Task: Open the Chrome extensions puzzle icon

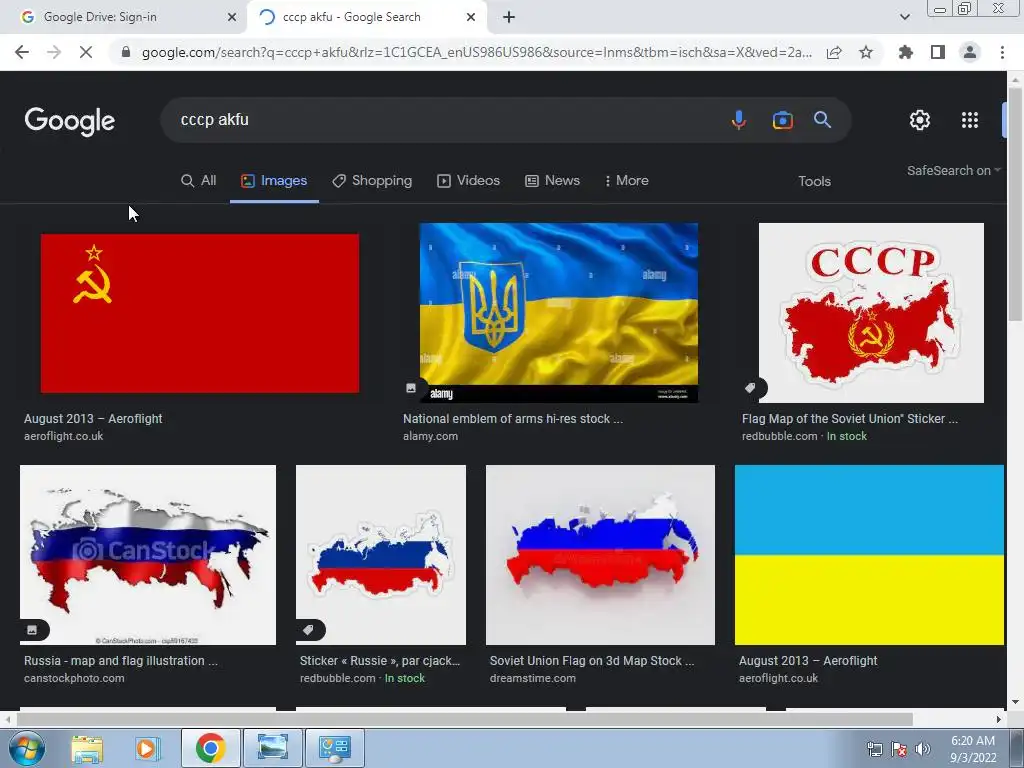Action: pos(906,52)
